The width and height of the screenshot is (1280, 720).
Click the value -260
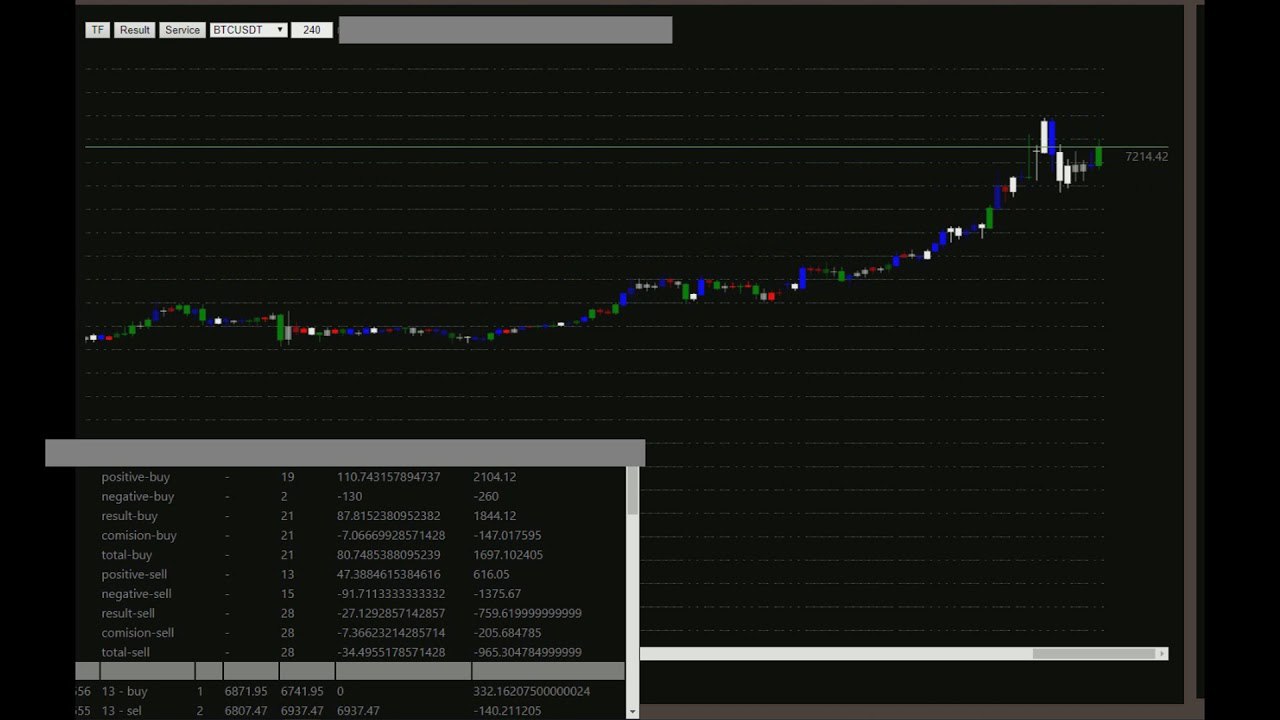coord(485,496)
